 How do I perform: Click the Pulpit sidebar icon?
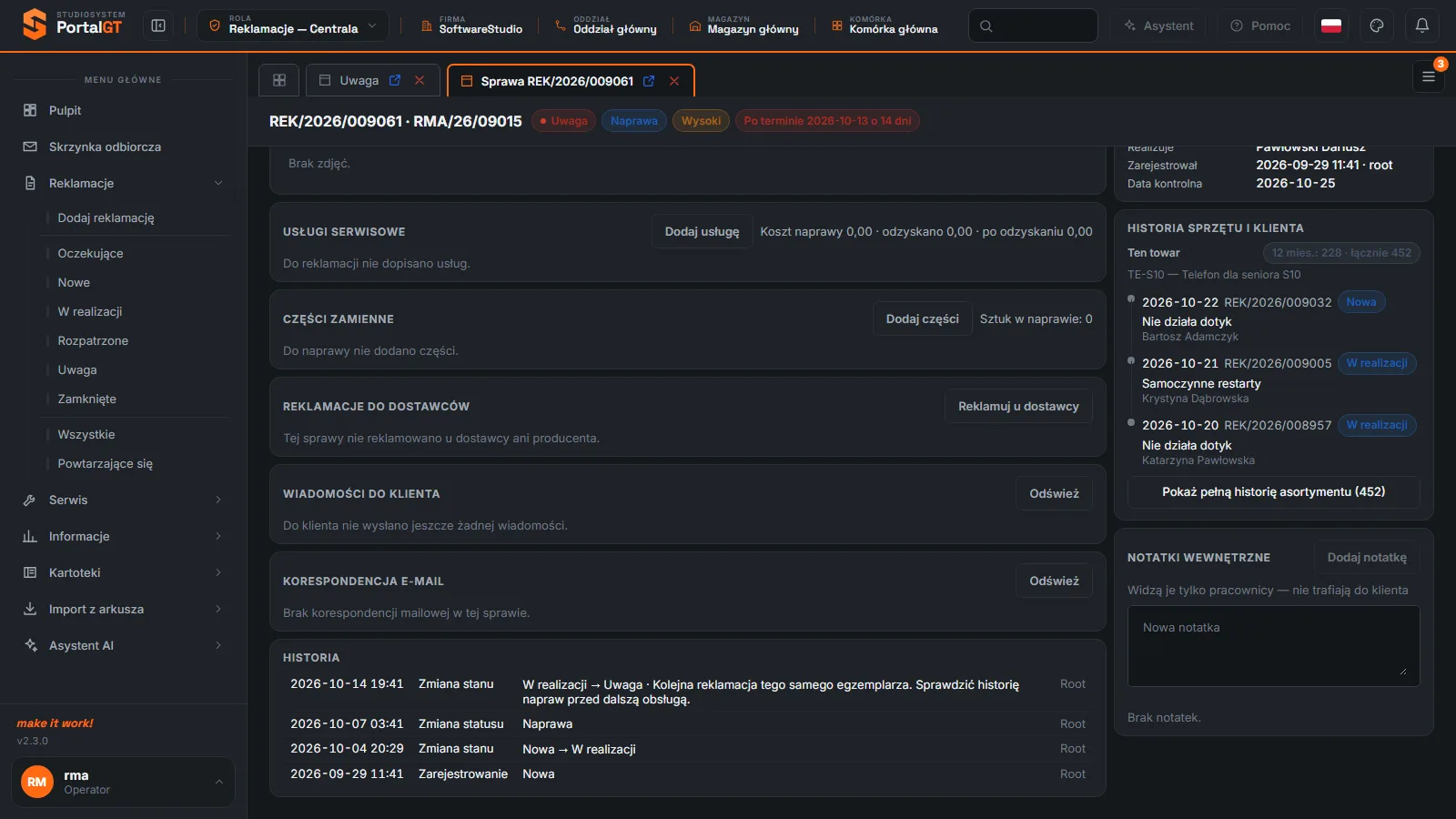(x=30, y=110)
